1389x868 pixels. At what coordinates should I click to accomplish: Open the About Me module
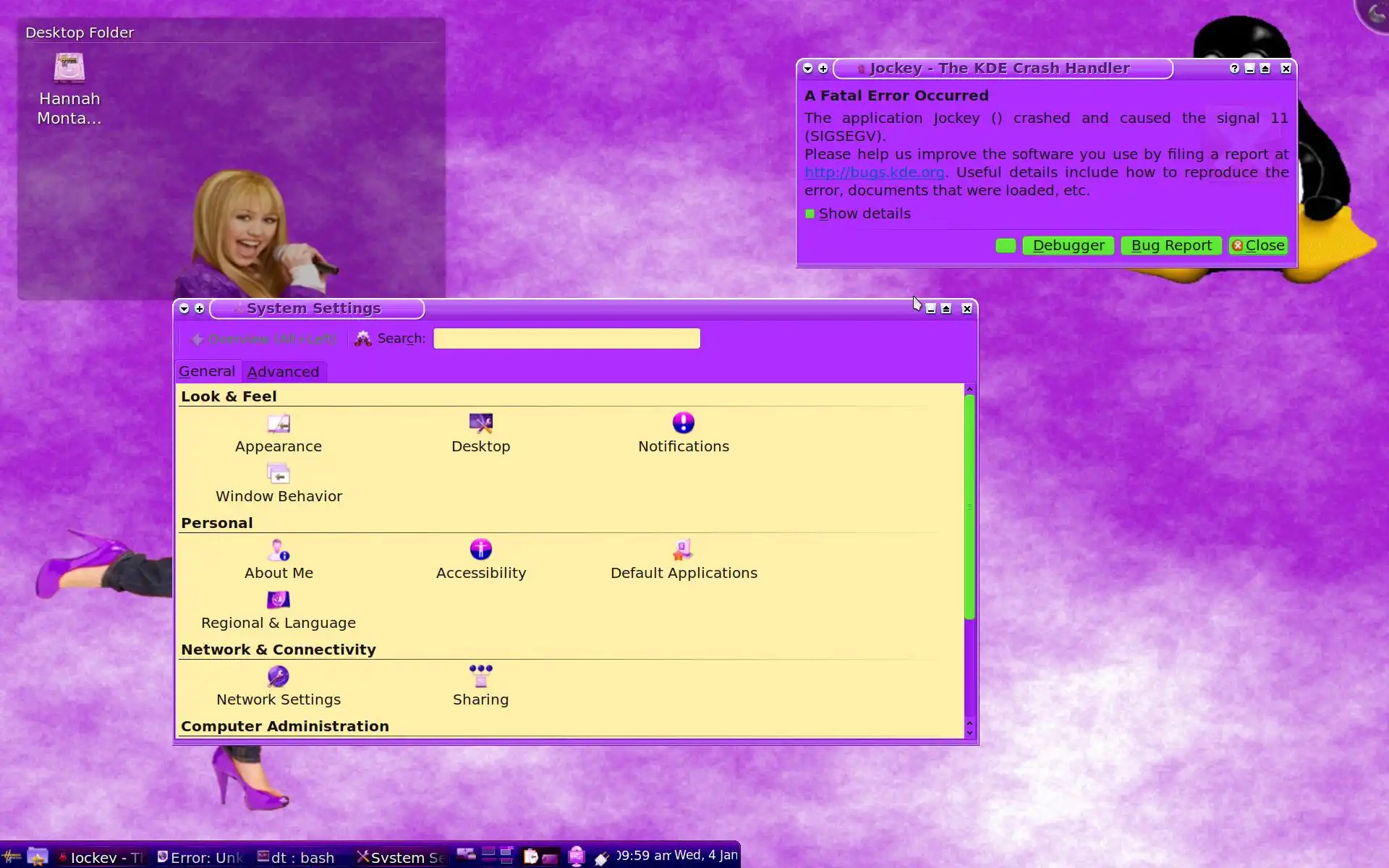279,550
